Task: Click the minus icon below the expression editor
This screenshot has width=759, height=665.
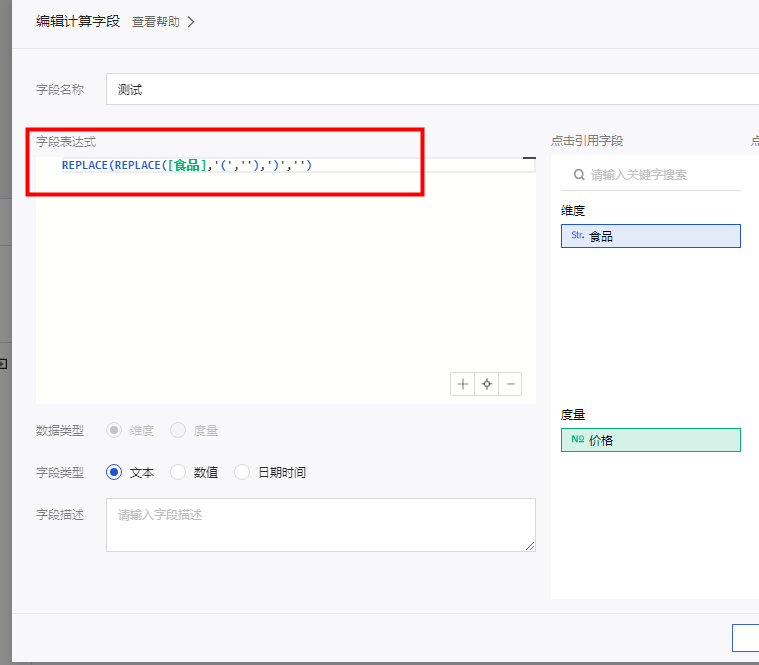Action: point(510,384)
